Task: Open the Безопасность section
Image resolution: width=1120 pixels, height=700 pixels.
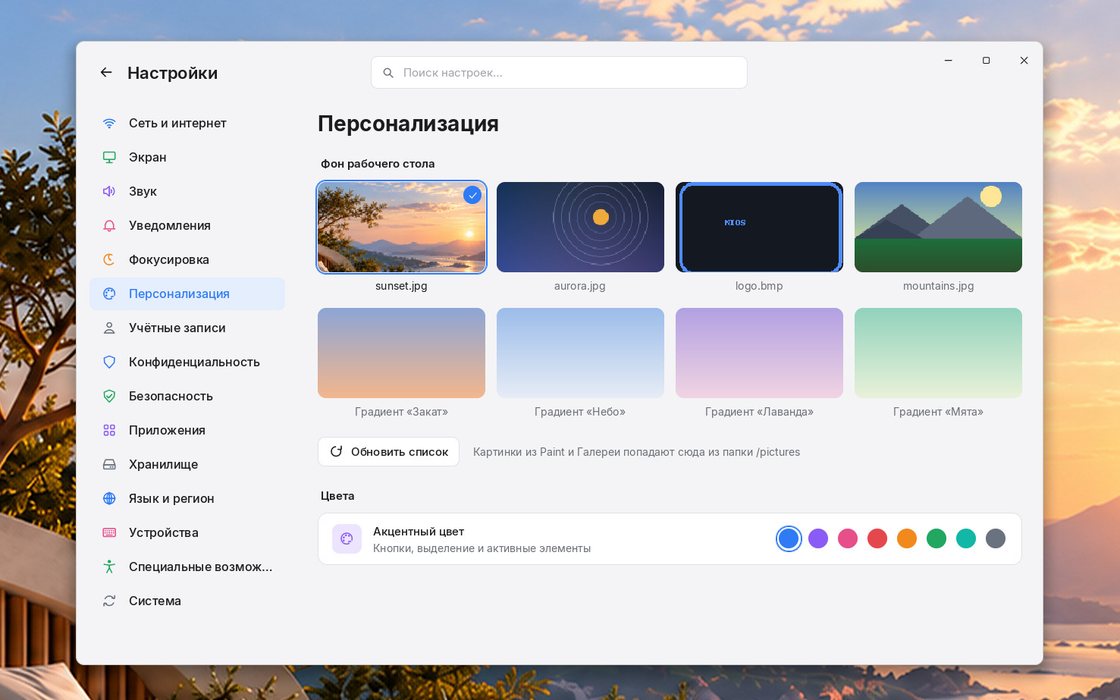Action: (x=187, y=396)
